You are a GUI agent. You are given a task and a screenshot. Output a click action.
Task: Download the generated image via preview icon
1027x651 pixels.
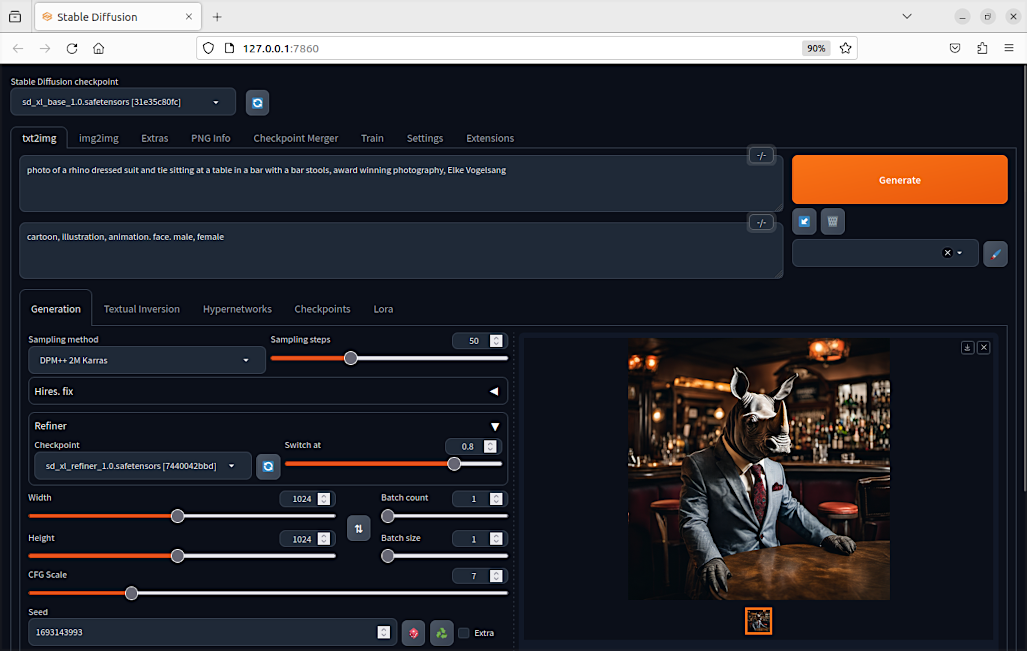pos(967,348)
